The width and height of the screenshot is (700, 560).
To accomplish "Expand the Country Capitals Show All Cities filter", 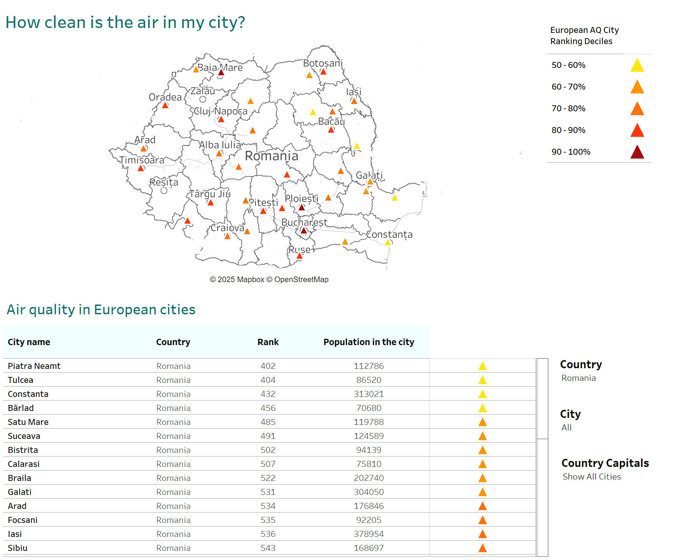I will pyautogui.click(x=591, y=476).
